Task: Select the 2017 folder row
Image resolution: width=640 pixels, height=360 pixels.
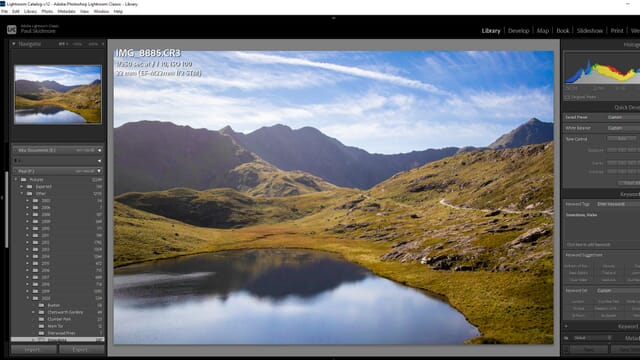Action: pos(58,277)
